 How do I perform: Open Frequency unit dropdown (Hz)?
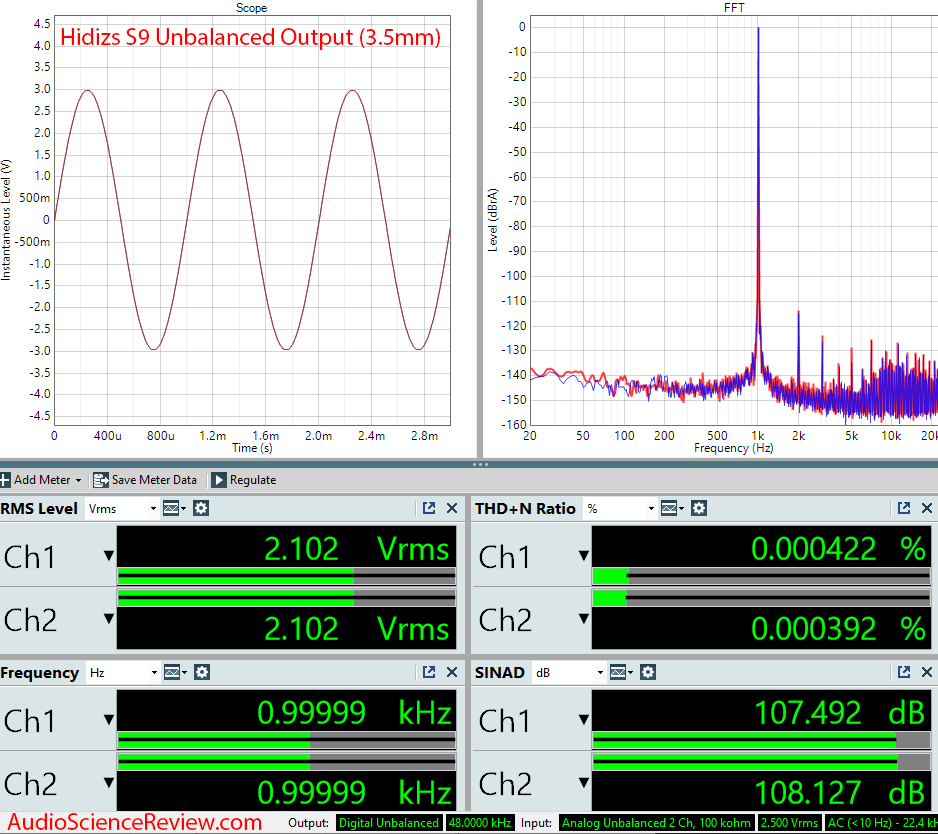(123, 672)
